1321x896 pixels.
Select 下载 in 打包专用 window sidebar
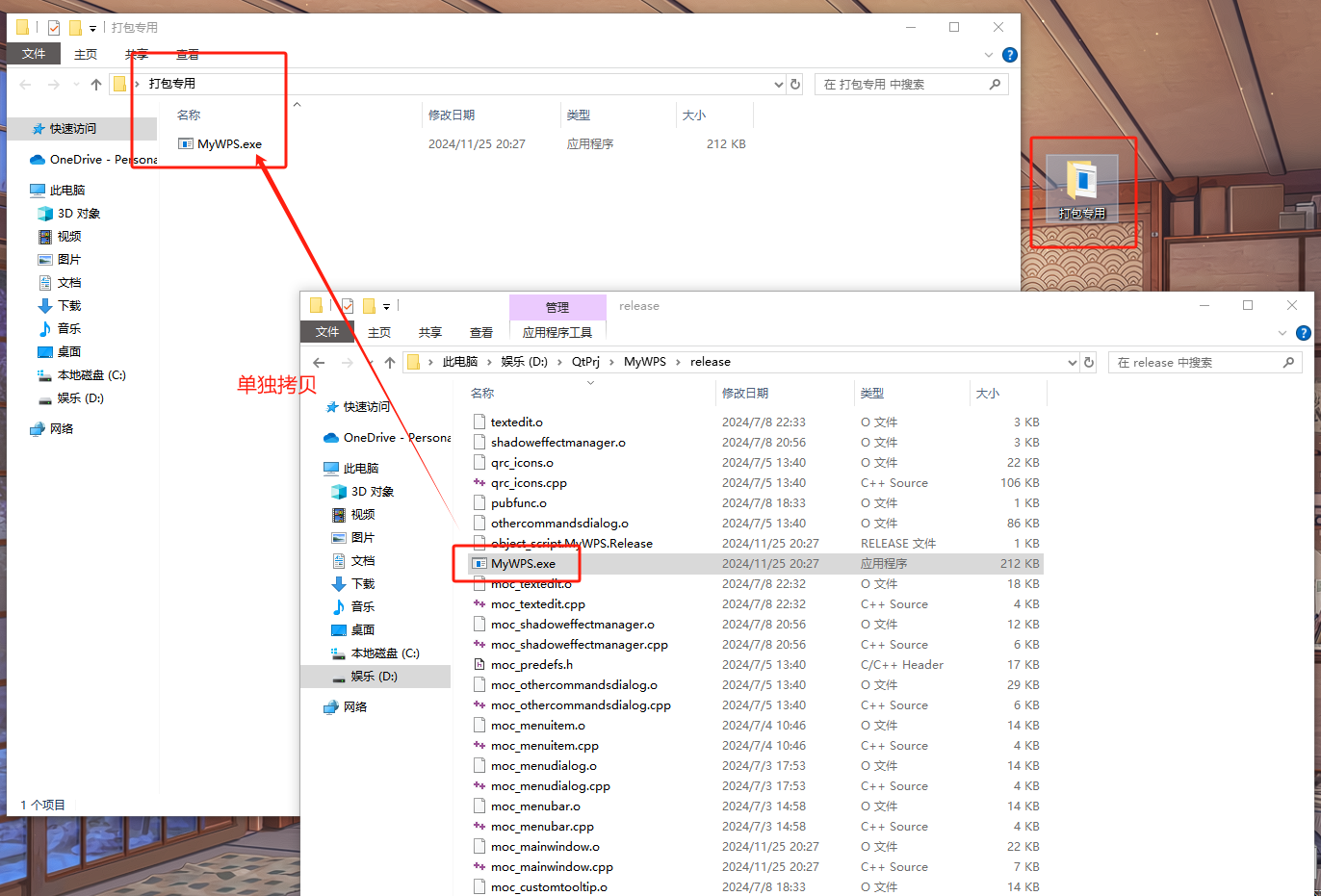[69, 306]
